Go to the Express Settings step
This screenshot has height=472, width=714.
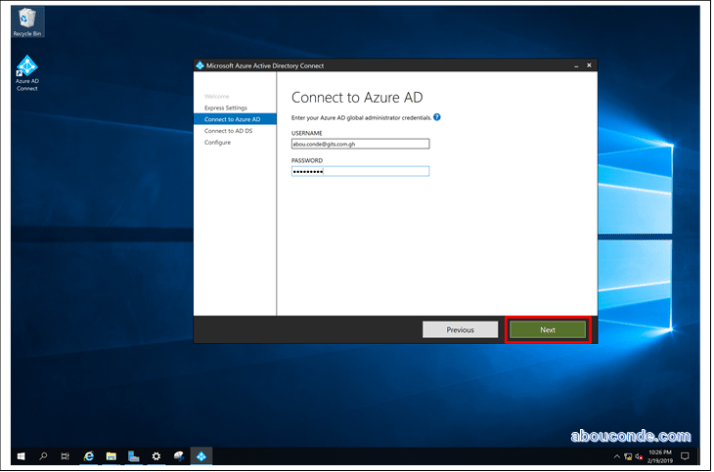pyautogui.click(x=226, y=107)
